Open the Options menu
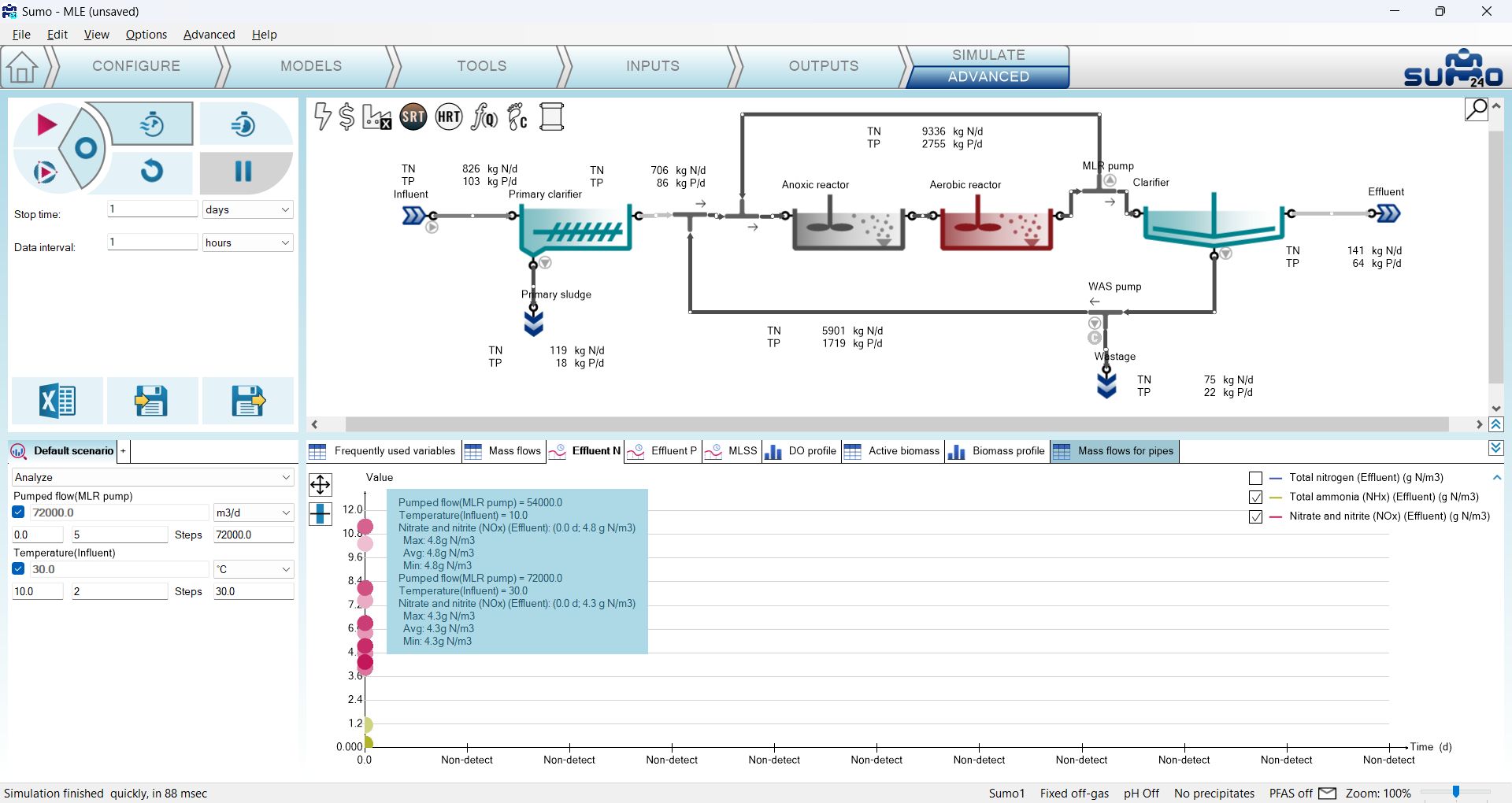This screenshot has height=803, width=1512. 146,35
